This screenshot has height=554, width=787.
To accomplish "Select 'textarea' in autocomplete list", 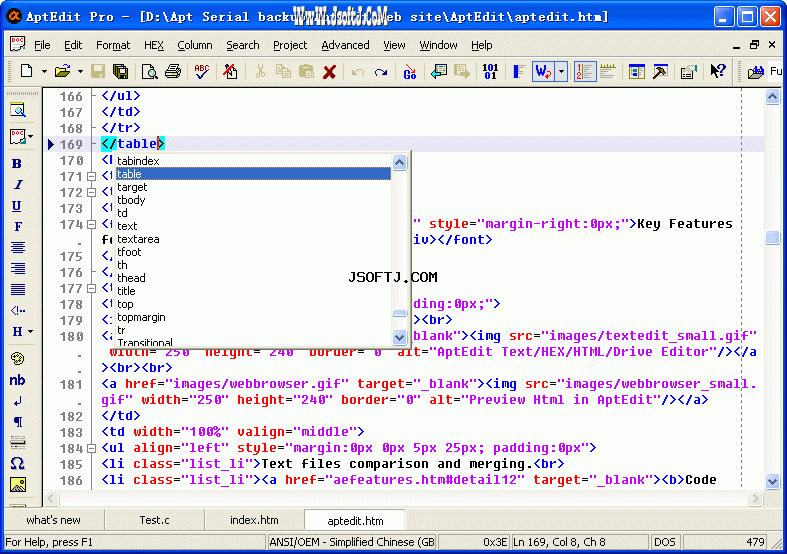I will (x=253, y=239).
